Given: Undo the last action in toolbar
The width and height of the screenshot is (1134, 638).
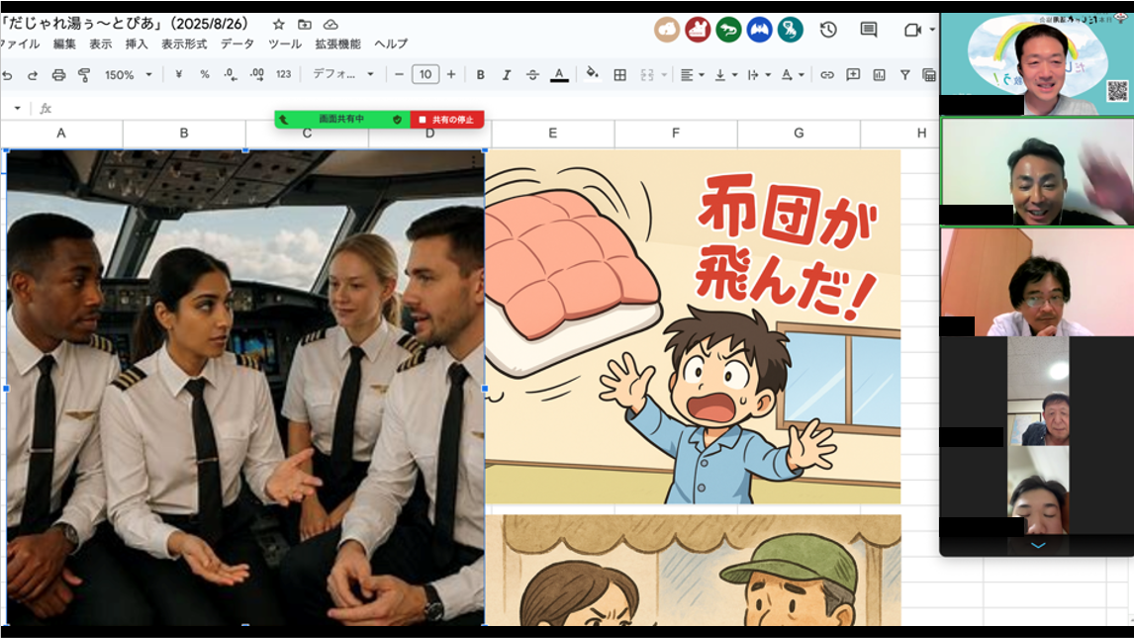Looking at the screenshot, I should tap(7, 75).
